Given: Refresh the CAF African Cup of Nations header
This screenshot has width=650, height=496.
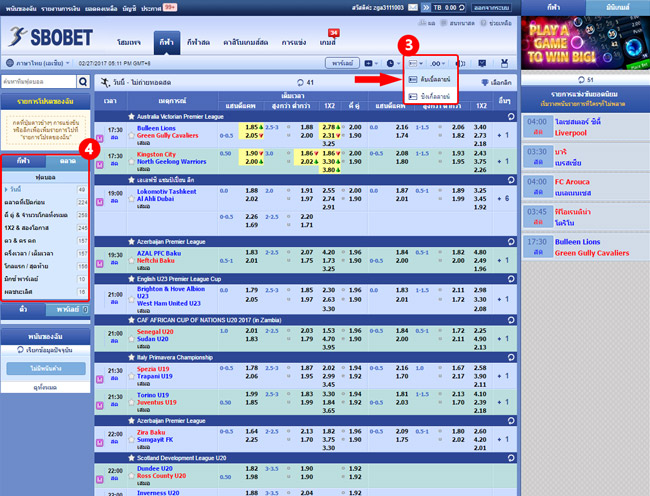Looking at the screenshot, I should pyautogui.click(x=511, y=320).
